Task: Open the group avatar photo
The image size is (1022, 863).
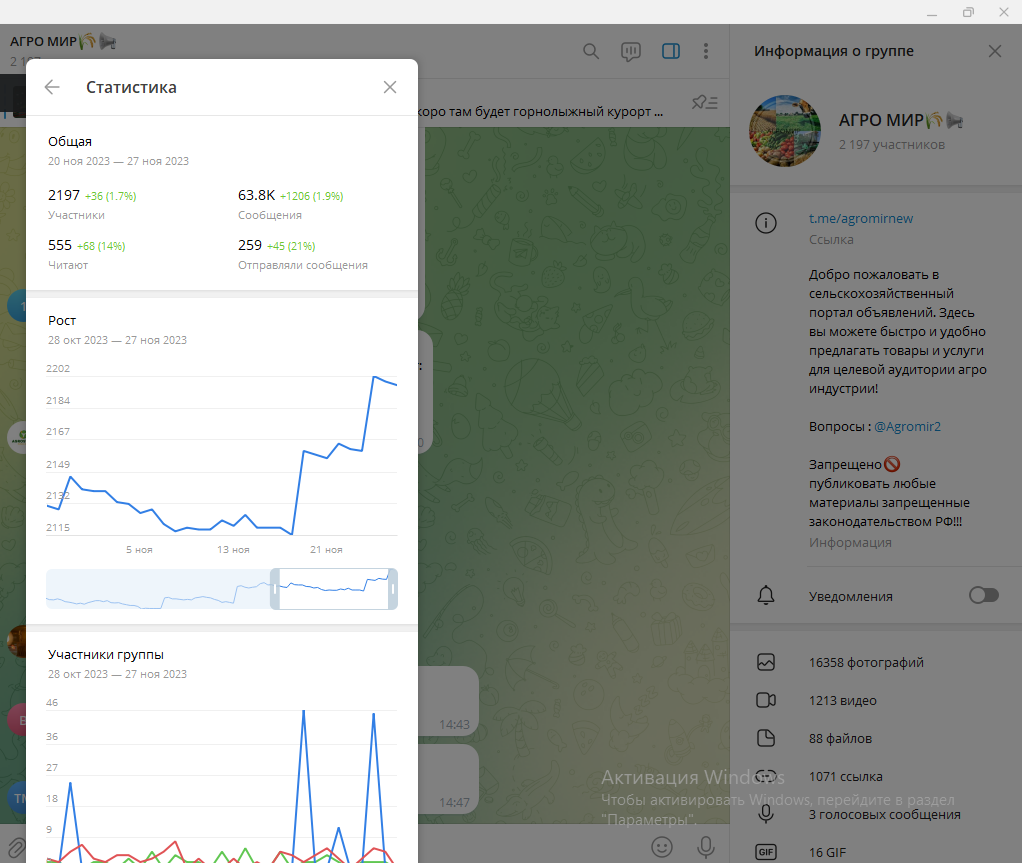Action: pos(785,131)
